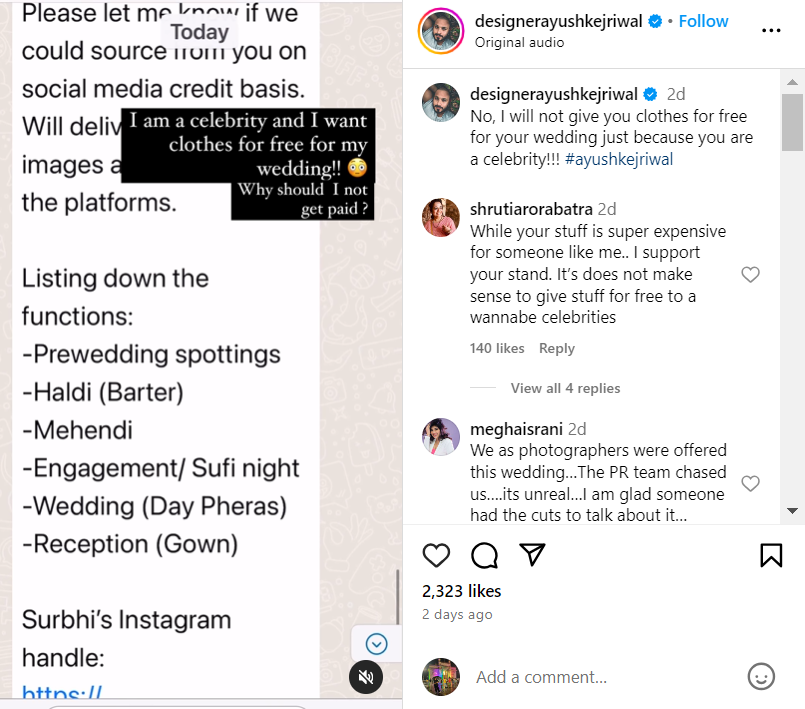Open meghaisrani's profile avatar
Screen dimensions: 805x709
click(441, 437)
